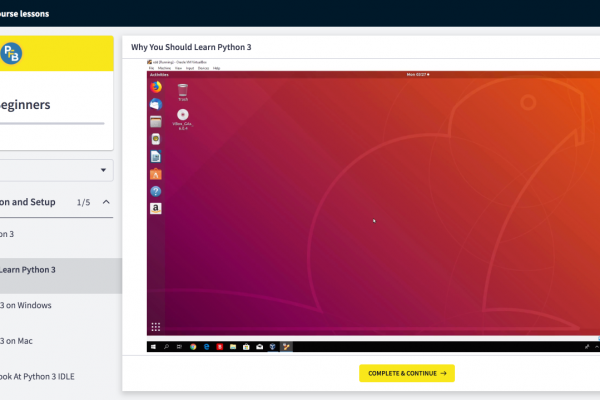The width and height of the screenshot is (600, 400).
Task: Show Applications grid at dock bottom
Action: click(156, 327)
